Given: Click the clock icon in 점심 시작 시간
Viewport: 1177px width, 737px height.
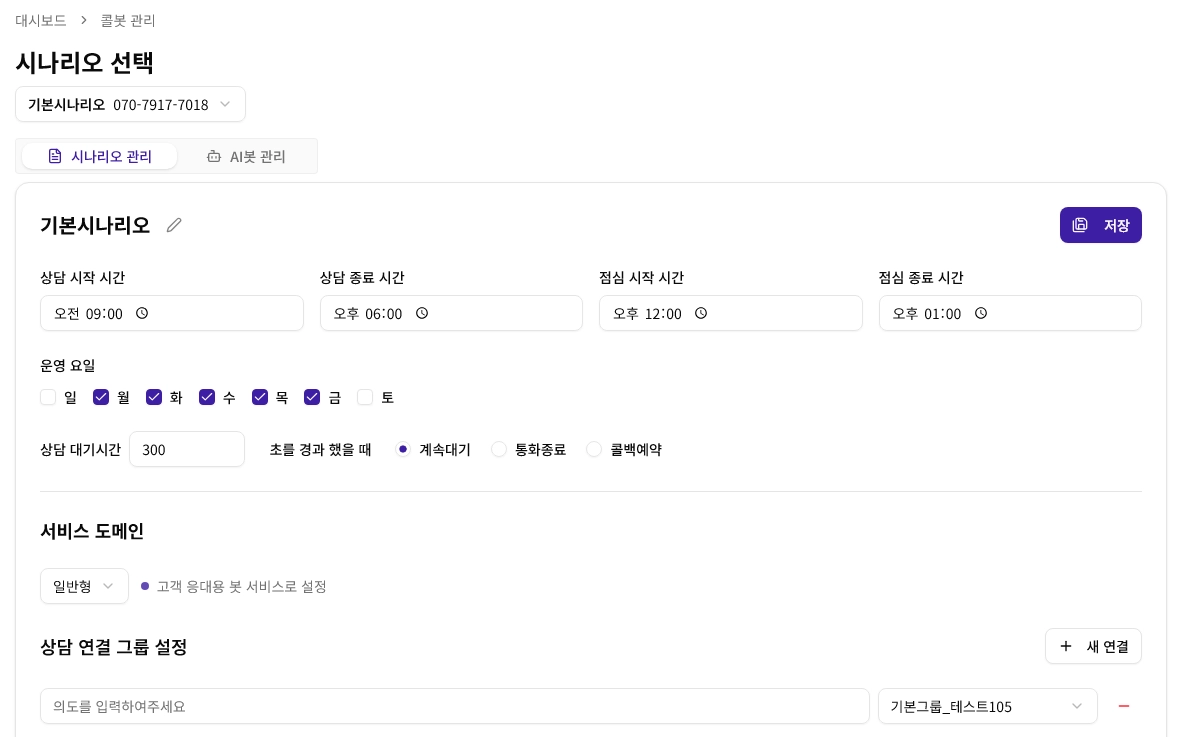Looking at the screenshot, I should tap(701, 313).
